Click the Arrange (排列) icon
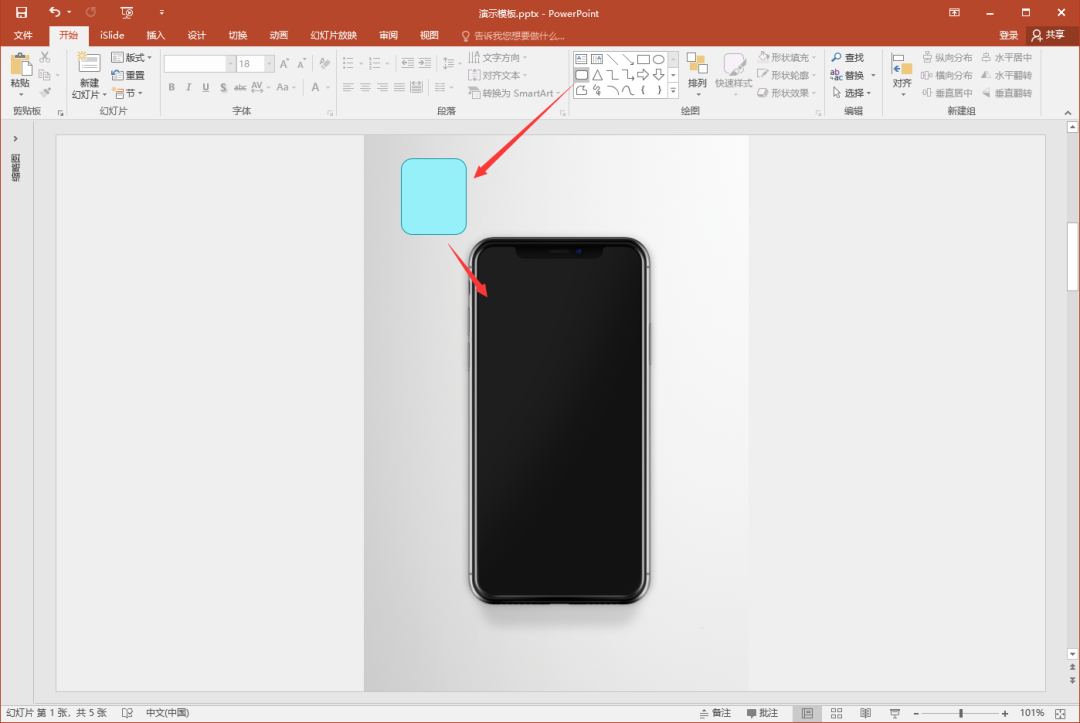 (697, 64)
